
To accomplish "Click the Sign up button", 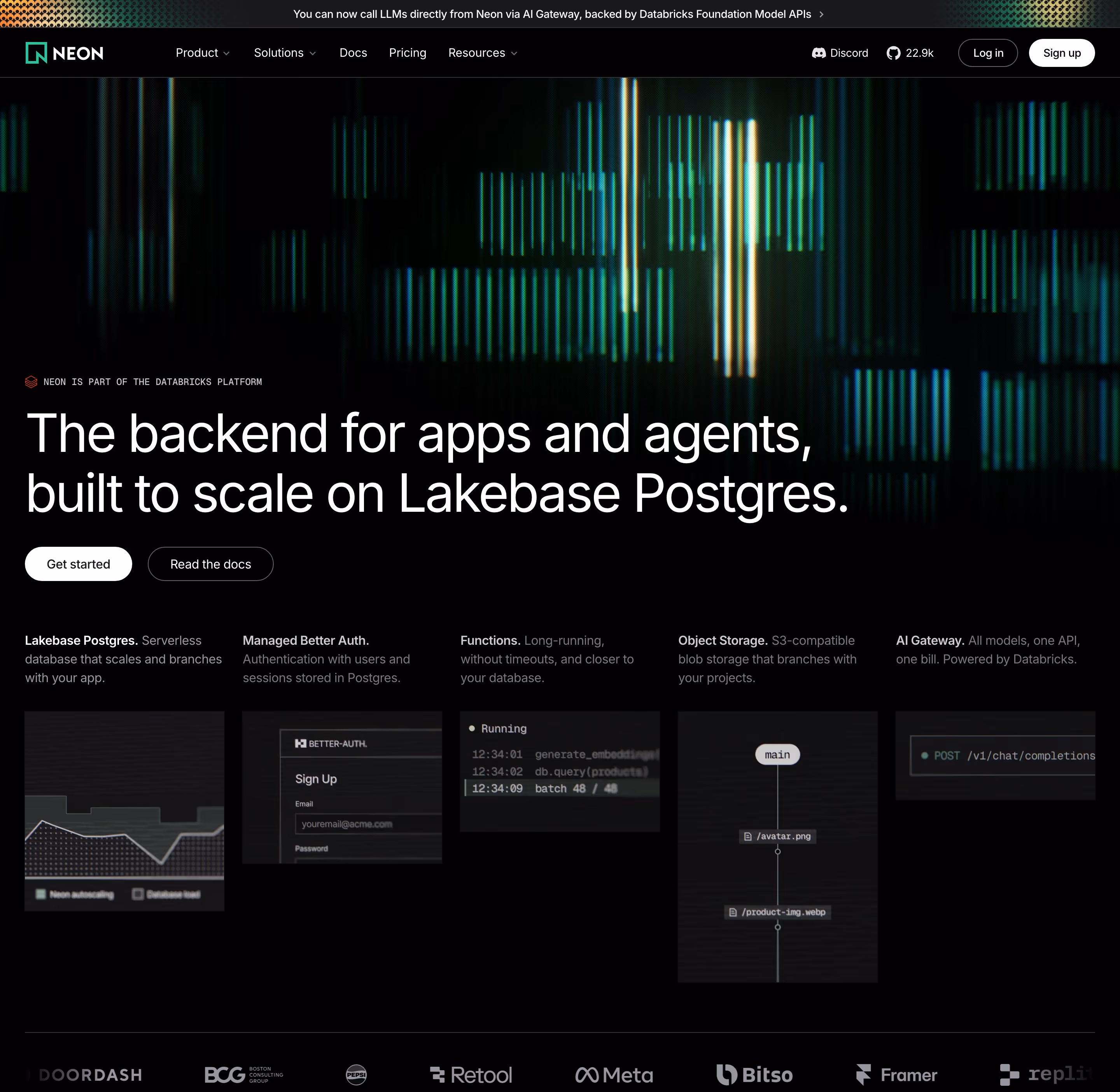I will (x=1062, y=53).
